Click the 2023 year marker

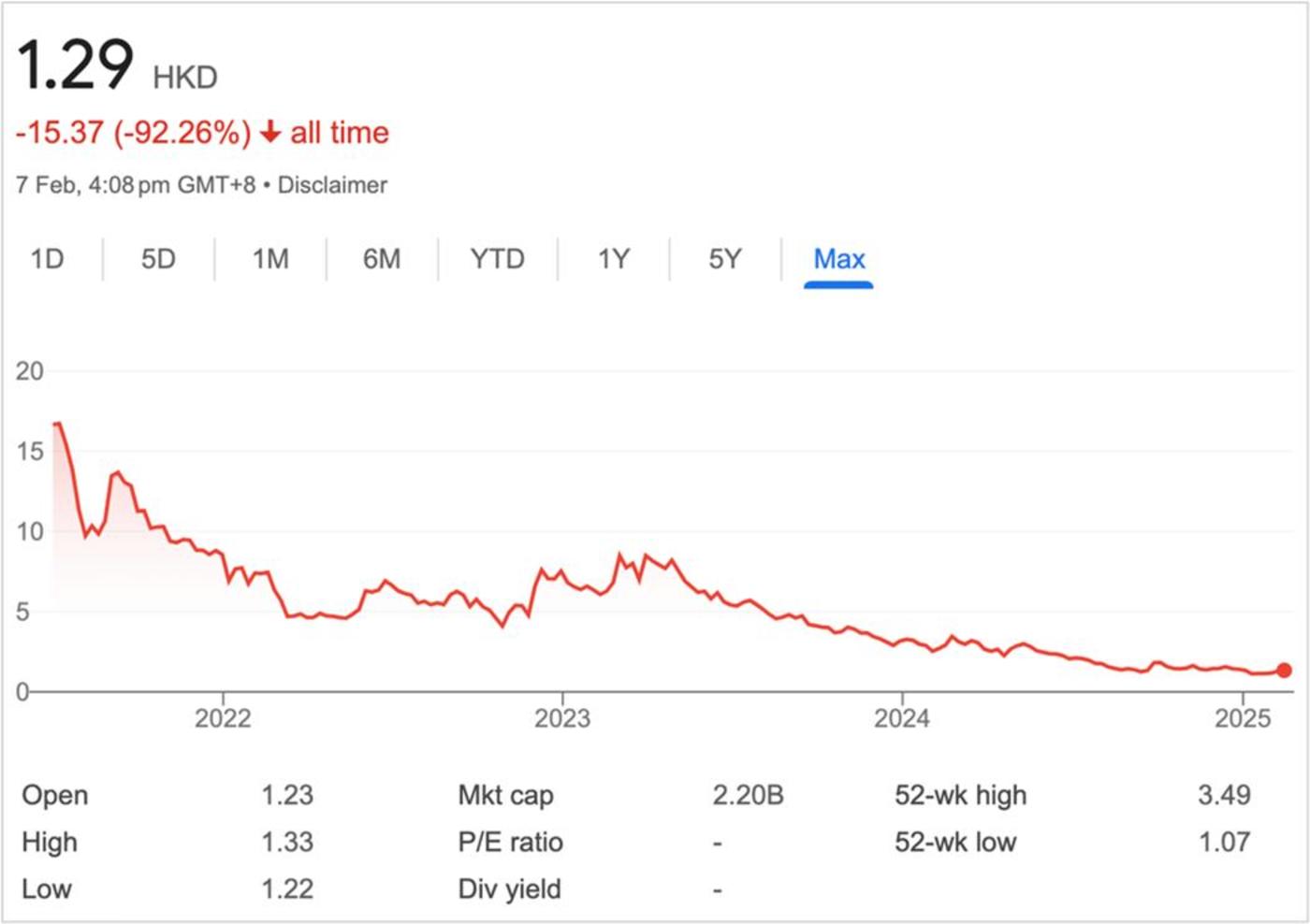562,718
